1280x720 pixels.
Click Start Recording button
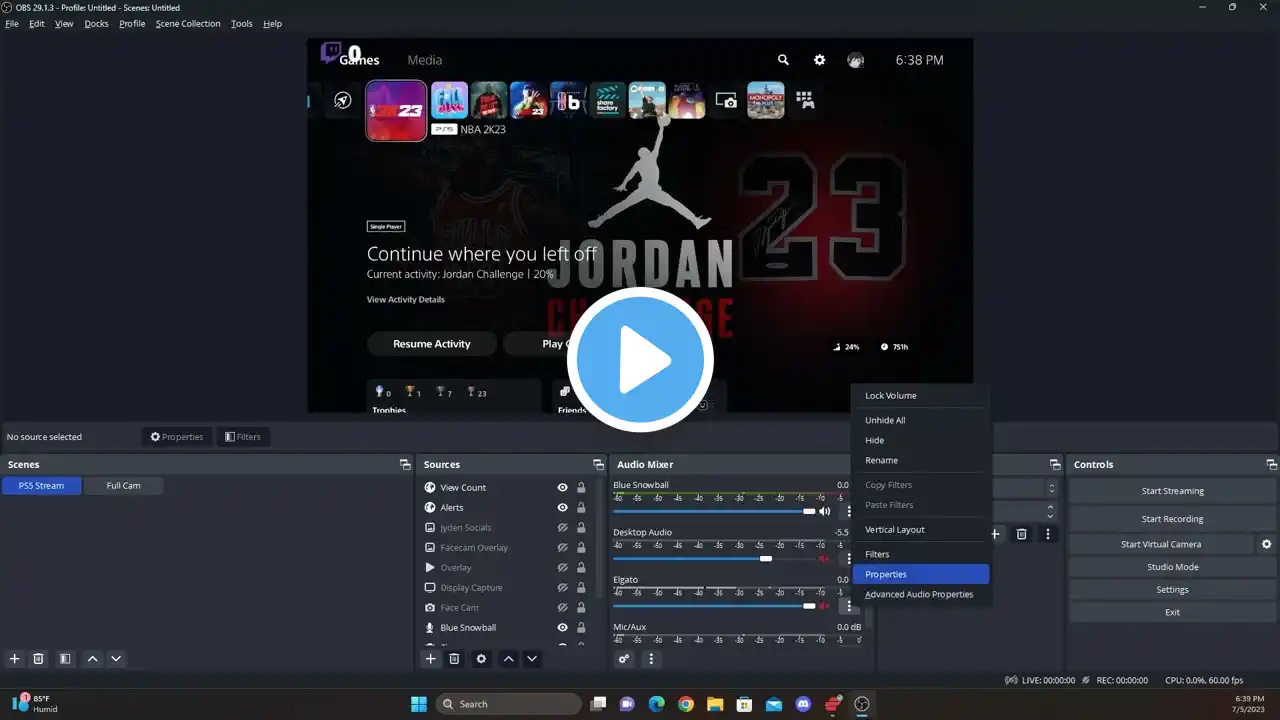tap(1172, 519)
